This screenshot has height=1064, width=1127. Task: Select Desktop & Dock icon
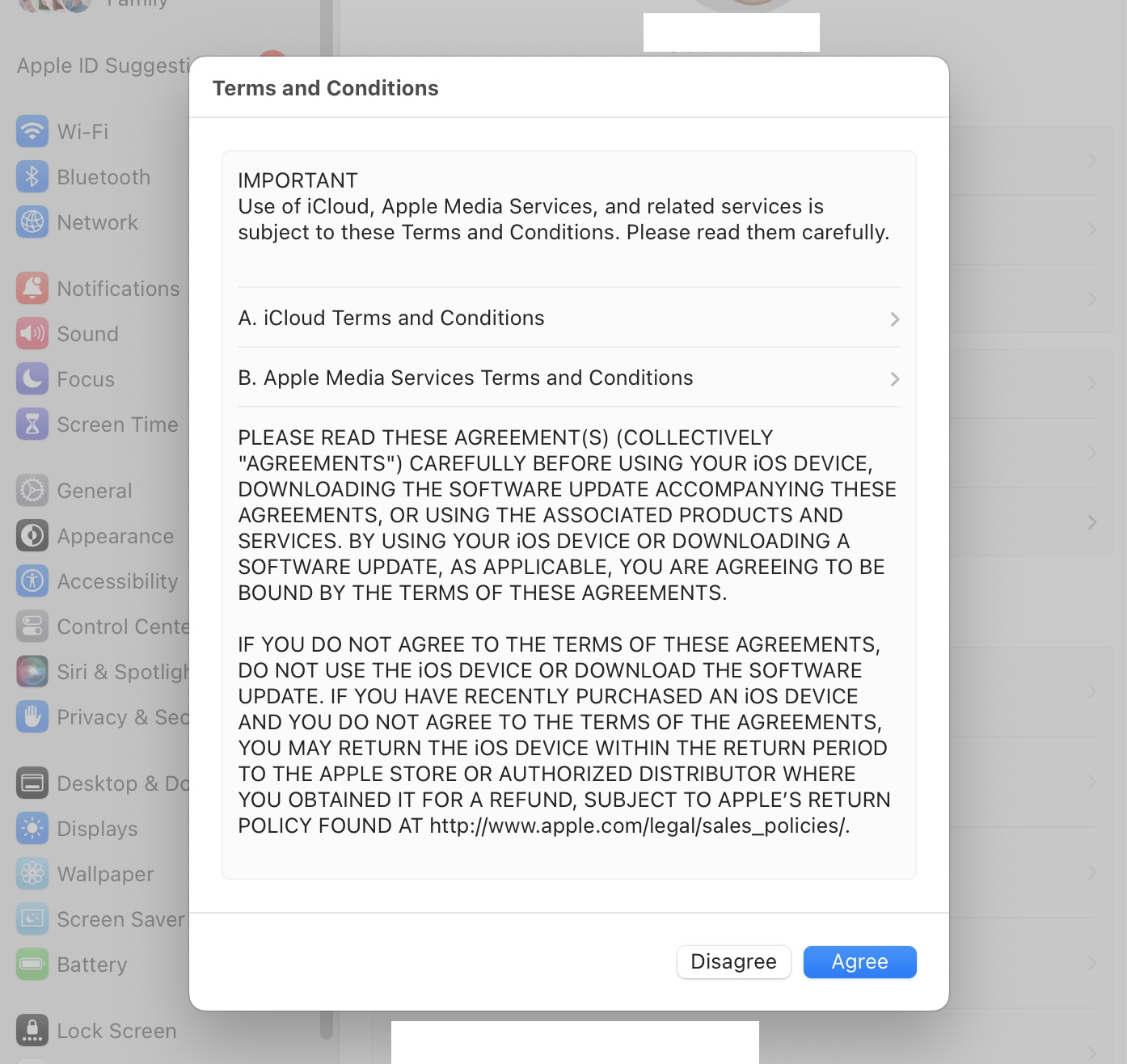pyautogui.click(x=32, y=783)
